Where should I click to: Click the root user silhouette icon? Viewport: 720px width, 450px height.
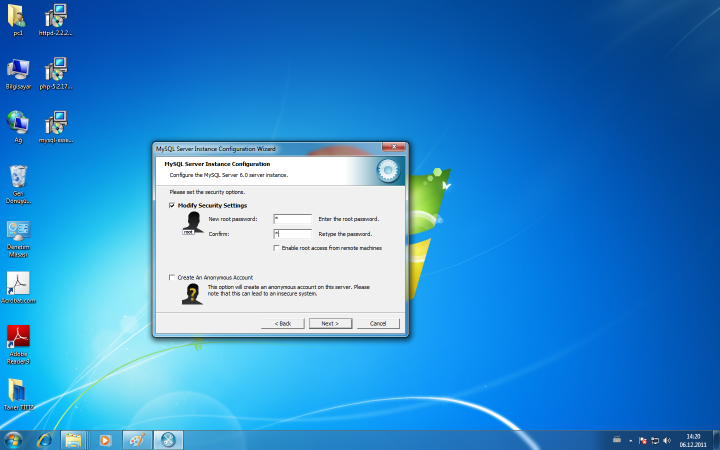point(193,224)
